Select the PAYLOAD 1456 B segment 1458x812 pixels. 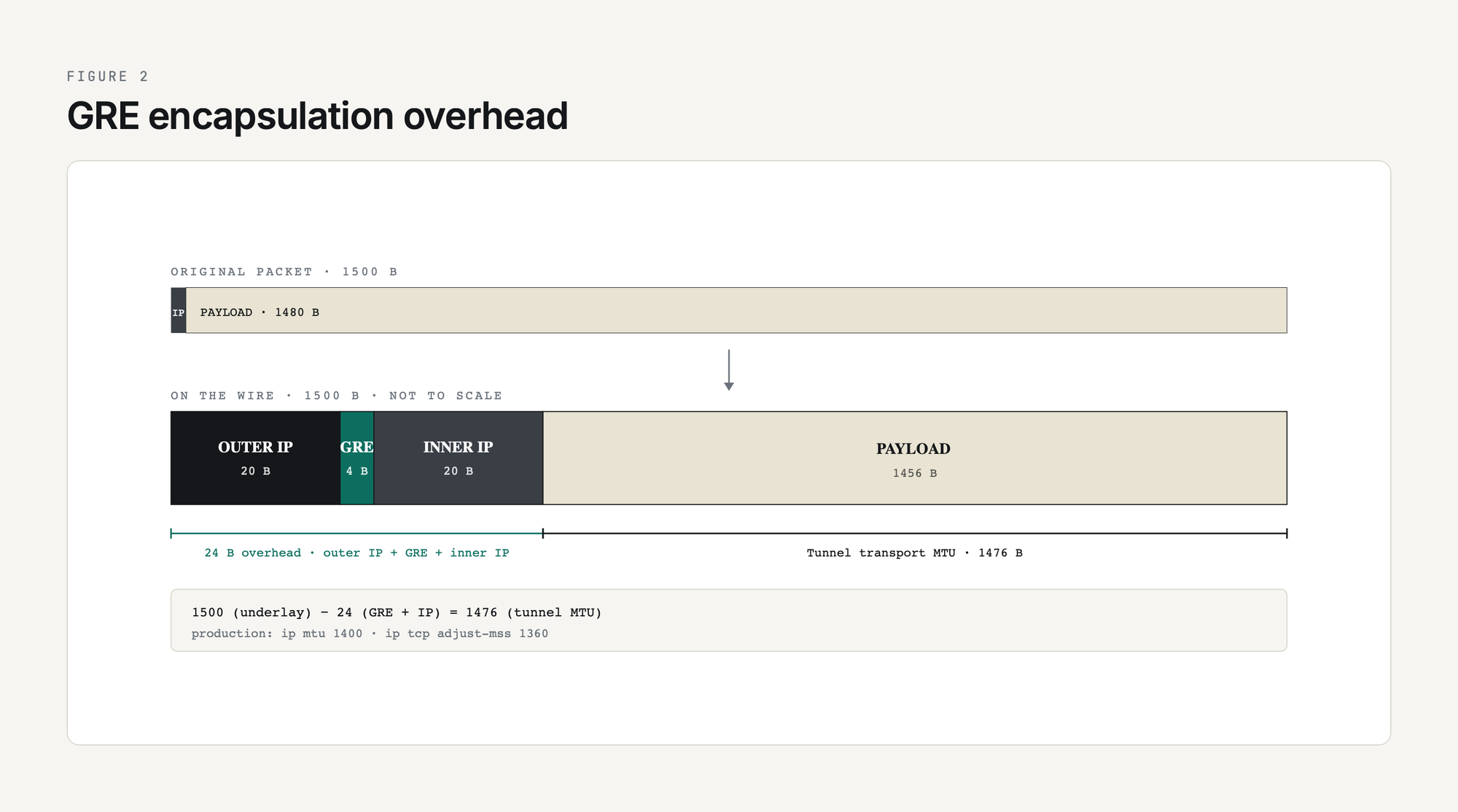915,458
